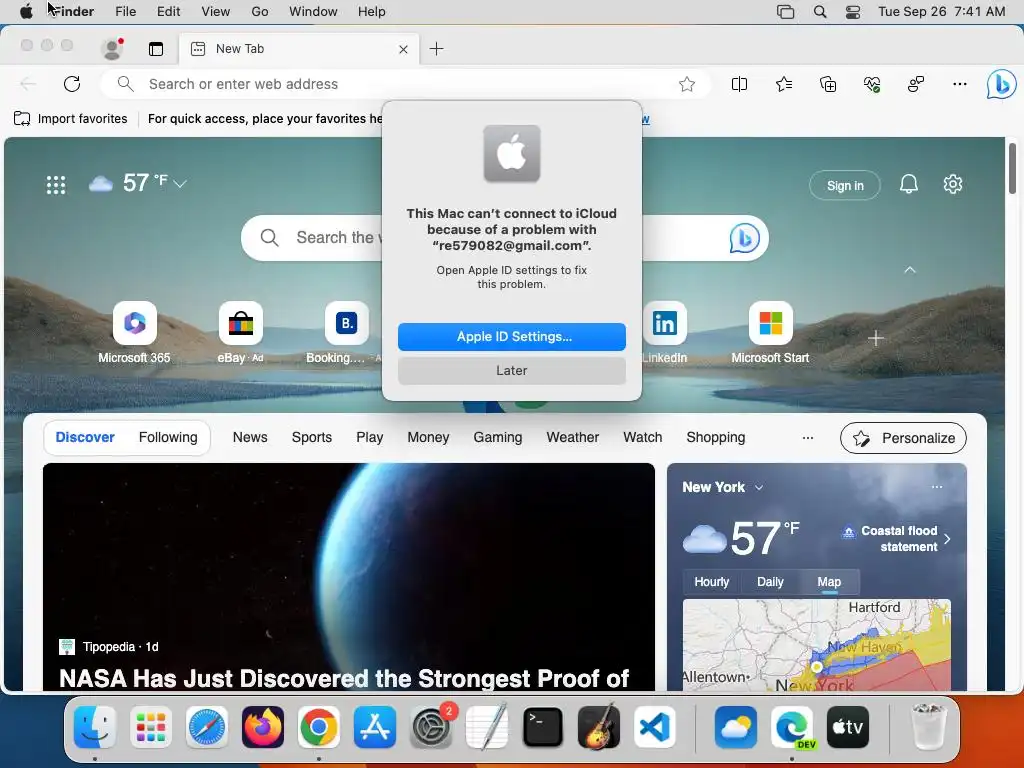Dismiss the dialog with Later

point(512,370)
